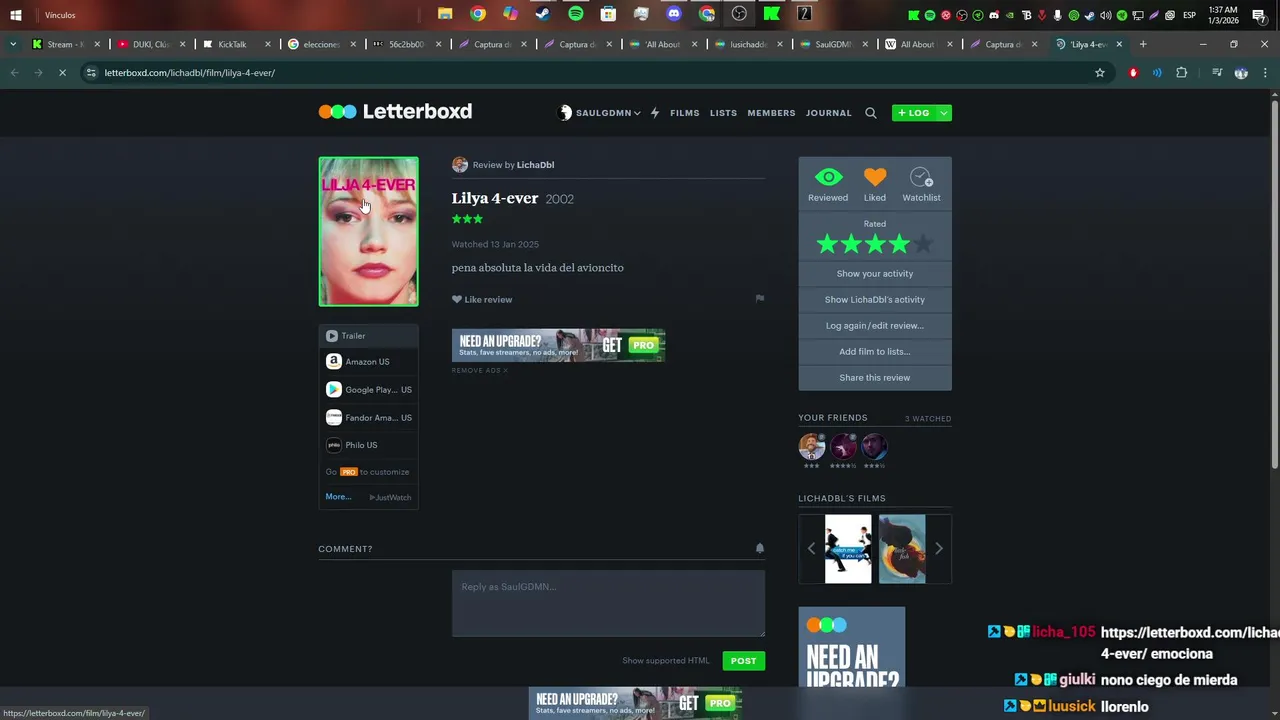Flag this review with the flag icon
This screenshot has height=720, width=1280.
[x=760, y=299]
